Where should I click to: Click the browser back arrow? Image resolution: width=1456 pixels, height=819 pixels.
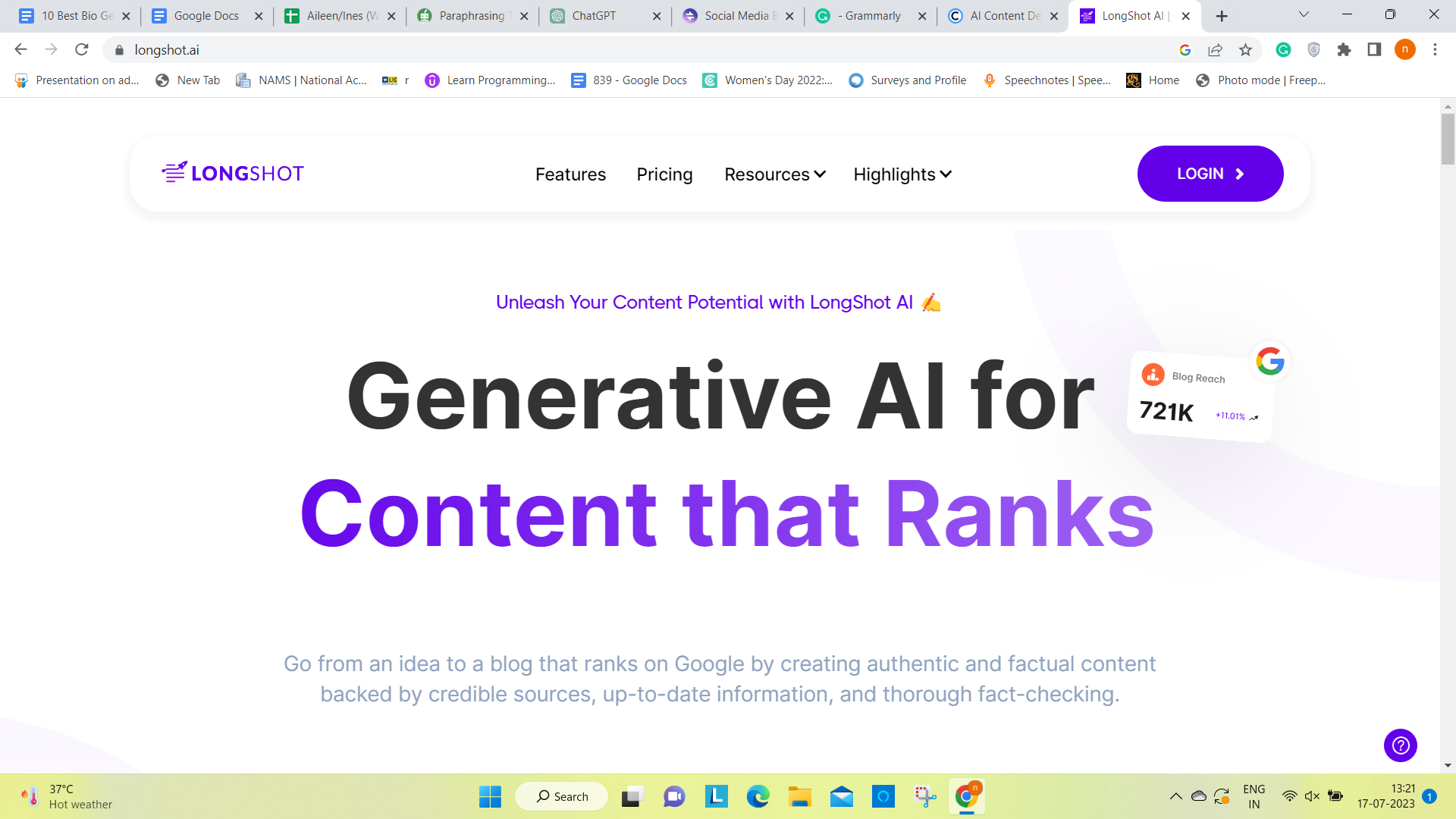20,49
